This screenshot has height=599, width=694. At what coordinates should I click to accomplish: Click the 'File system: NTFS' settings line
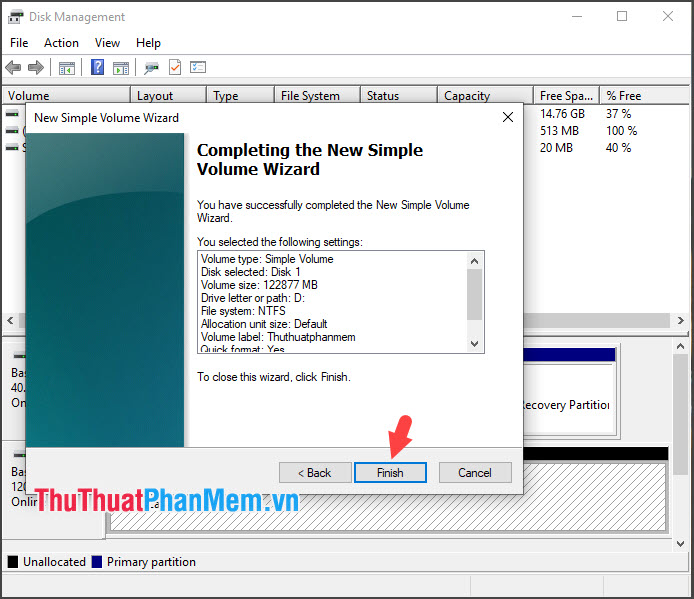coord(243,311)
